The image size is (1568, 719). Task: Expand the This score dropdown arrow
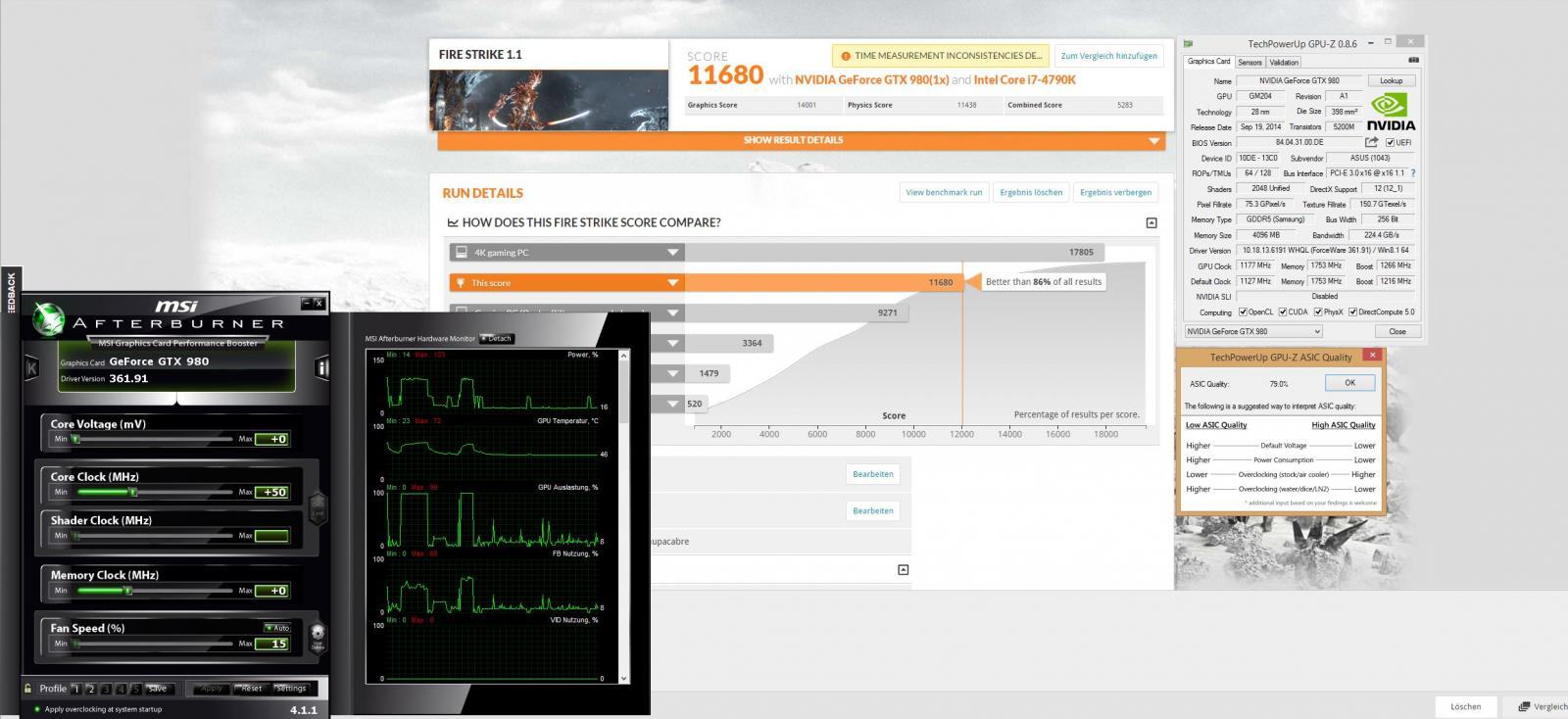click(x=672, y=283)
